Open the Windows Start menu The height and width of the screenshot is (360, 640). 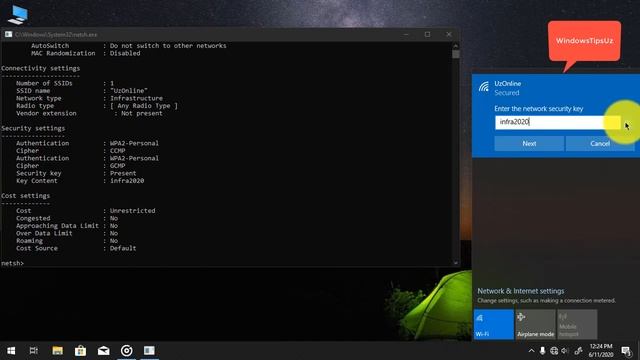click(11, 351)
